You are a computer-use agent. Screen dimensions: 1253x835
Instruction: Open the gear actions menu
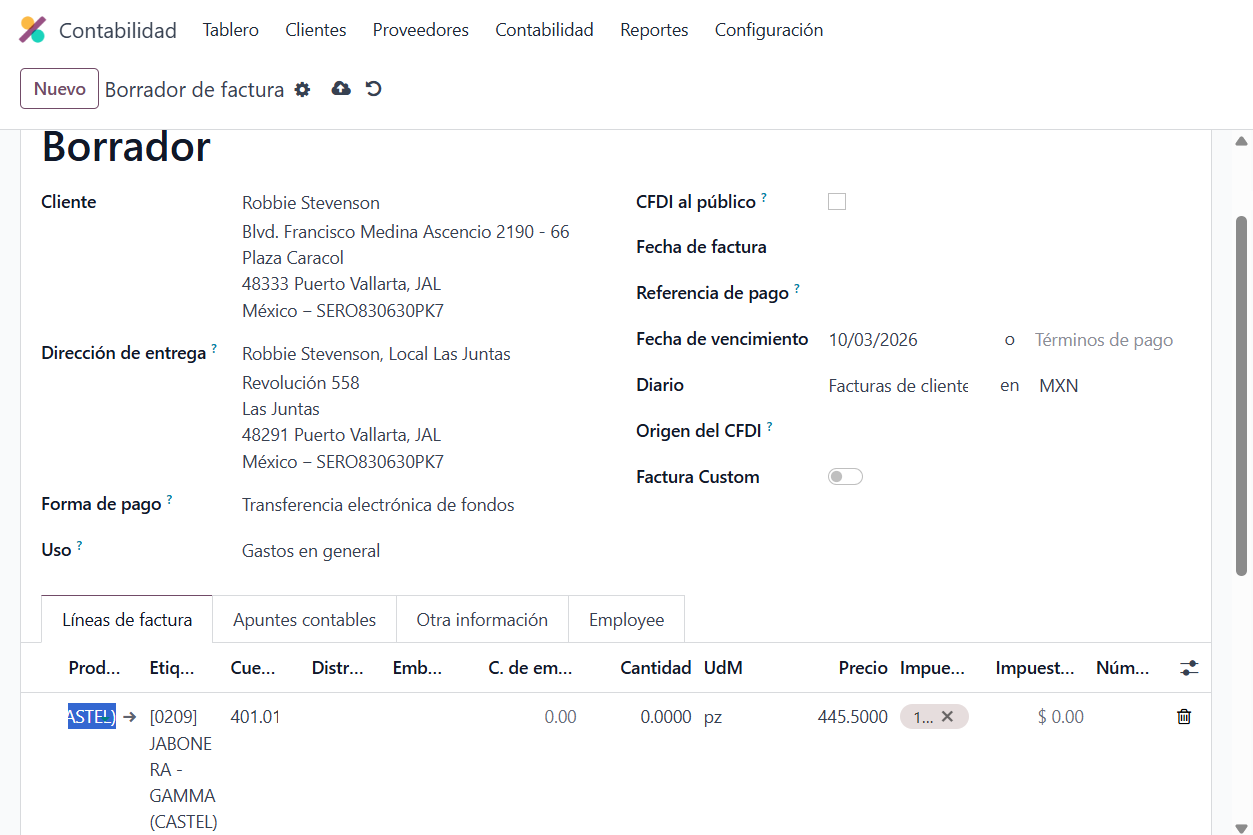click(x=303, y=90)
